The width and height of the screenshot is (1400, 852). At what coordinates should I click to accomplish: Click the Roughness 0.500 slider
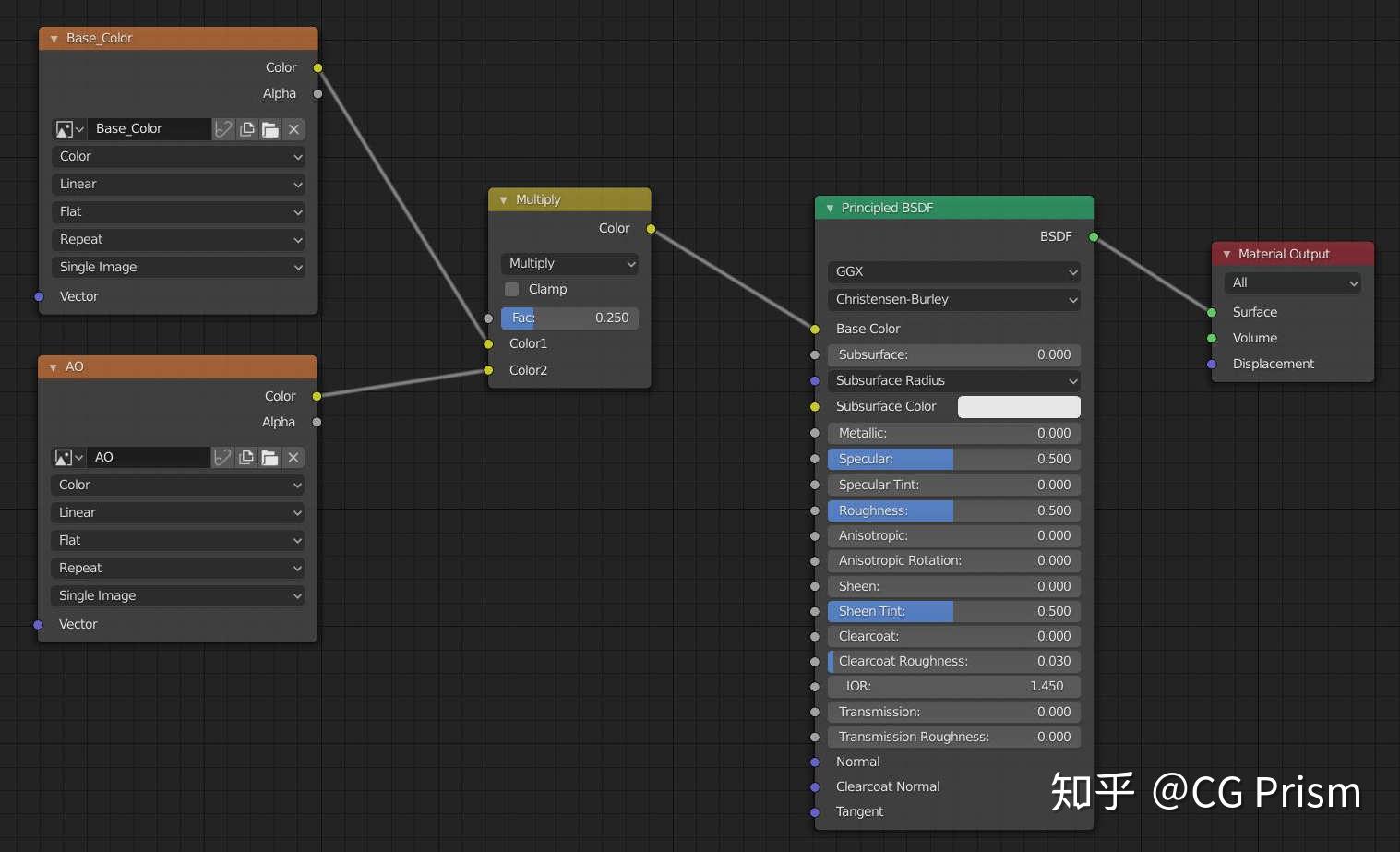tap(954, 511)
